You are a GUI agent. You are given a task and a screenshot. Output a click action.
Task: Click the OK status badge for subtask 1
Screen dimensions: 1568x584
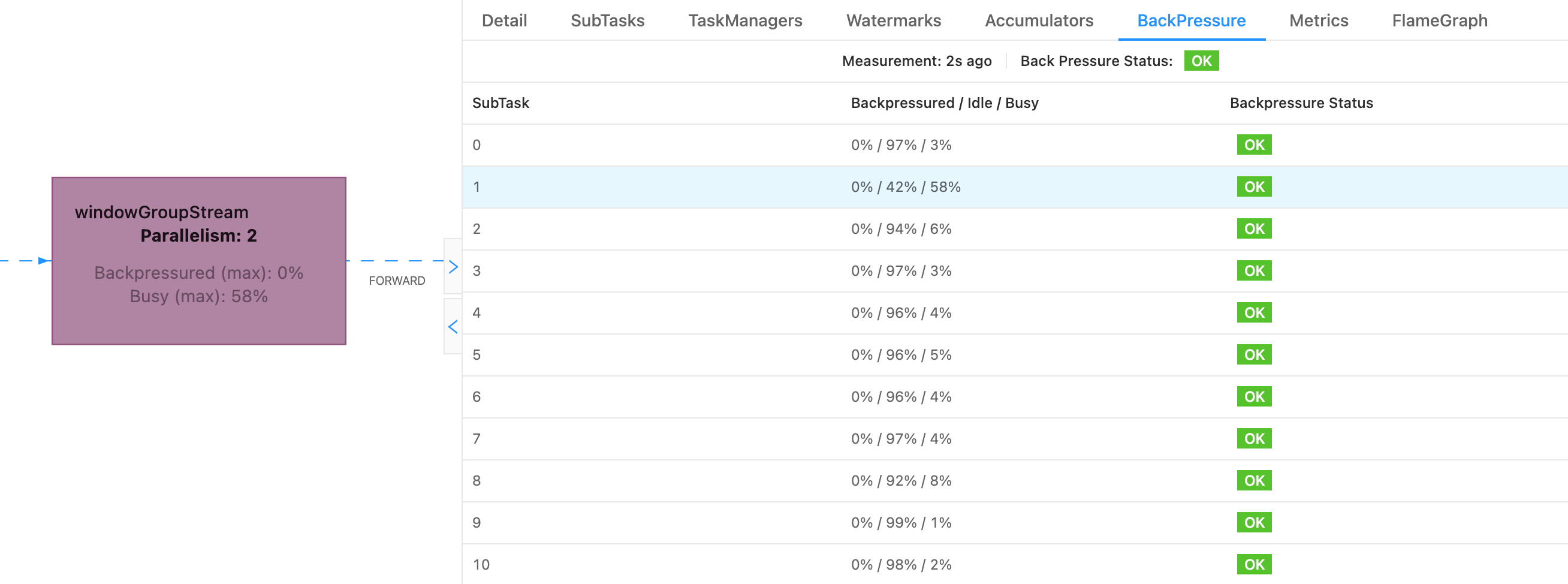pyautogui.click(x=1253, y=187)
